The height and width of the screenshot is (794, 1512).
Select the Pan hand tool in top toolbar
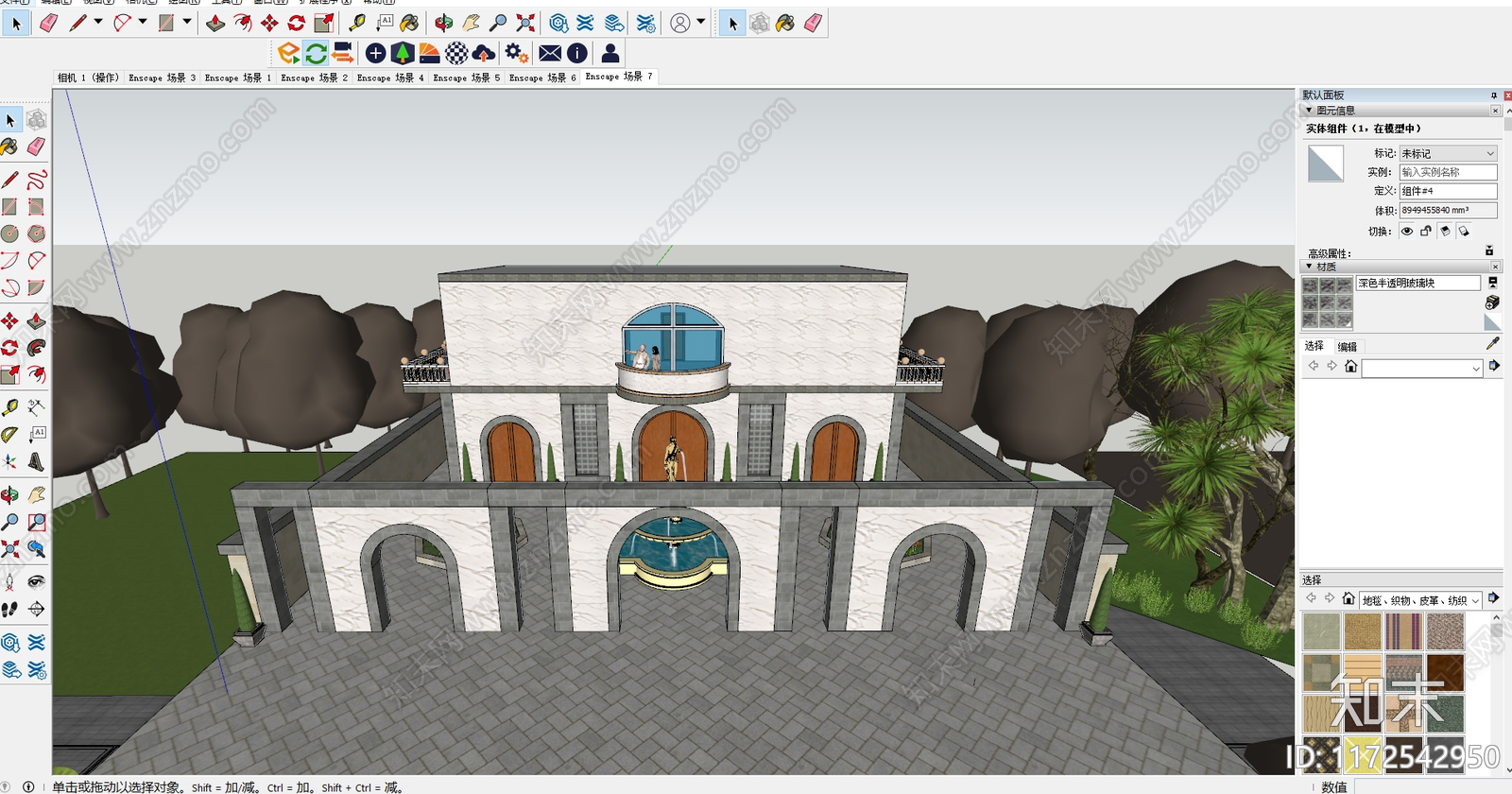471,23
